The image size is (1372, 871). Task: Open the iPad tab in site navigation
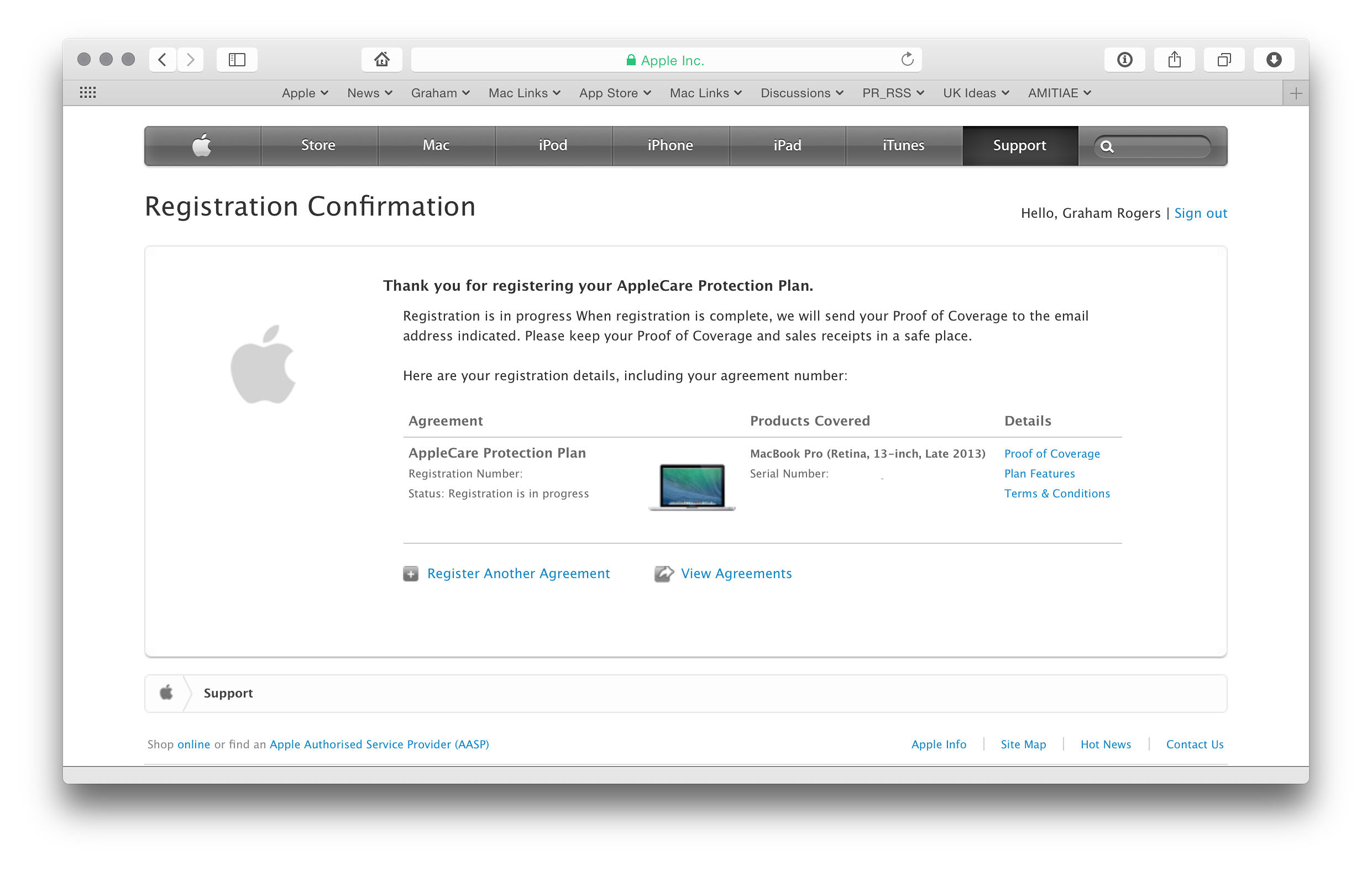click(787, 146)
